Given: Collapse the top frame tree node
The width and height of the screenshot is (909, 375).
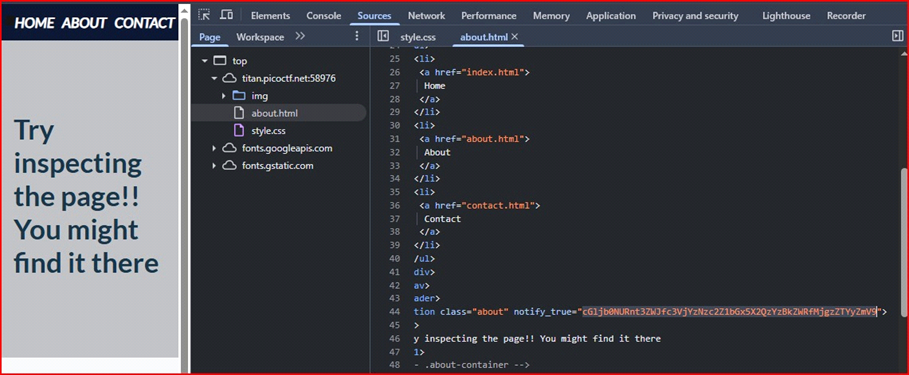Looking at the screenshot, I should [x=205, y=61].
